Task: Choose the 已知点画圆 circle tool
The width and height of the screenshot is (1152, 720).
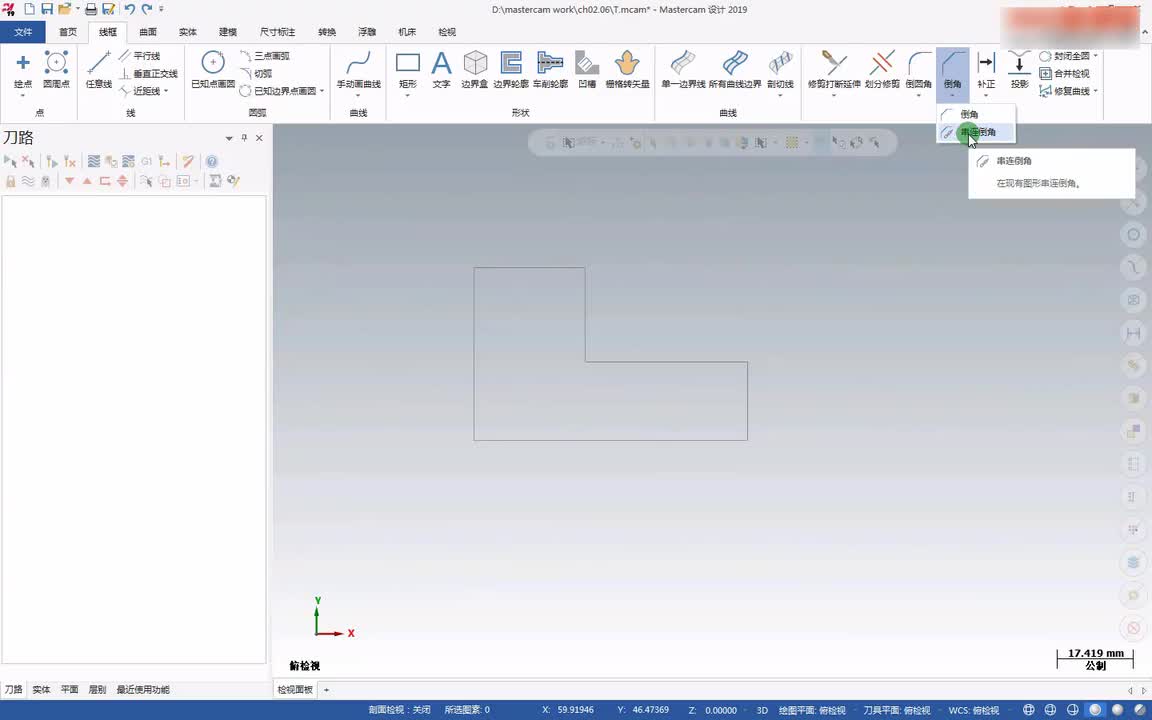Action: (x=213, y=71)
